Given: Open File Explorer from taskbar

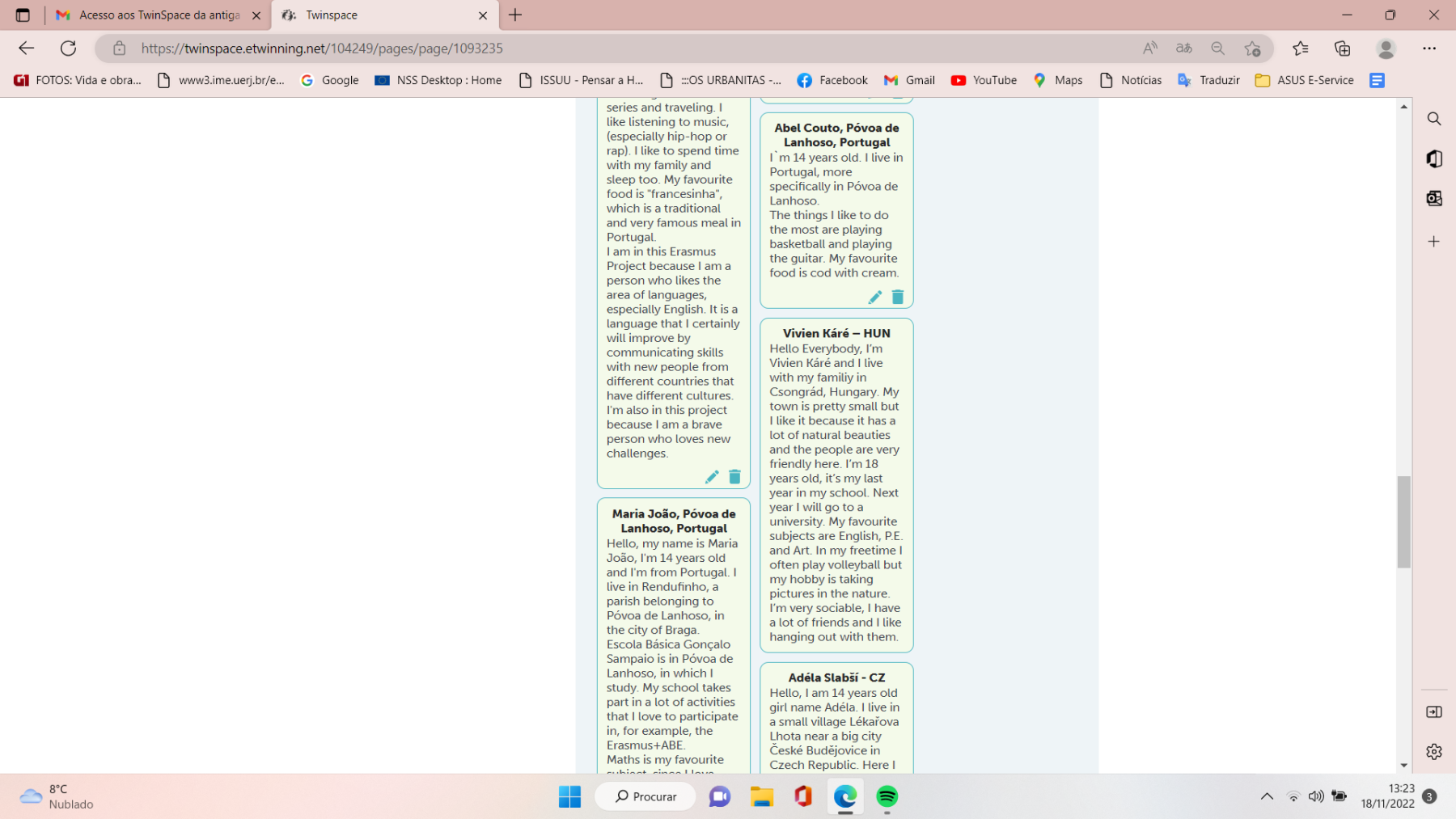Looking at the screenshot, I should 761,796.
